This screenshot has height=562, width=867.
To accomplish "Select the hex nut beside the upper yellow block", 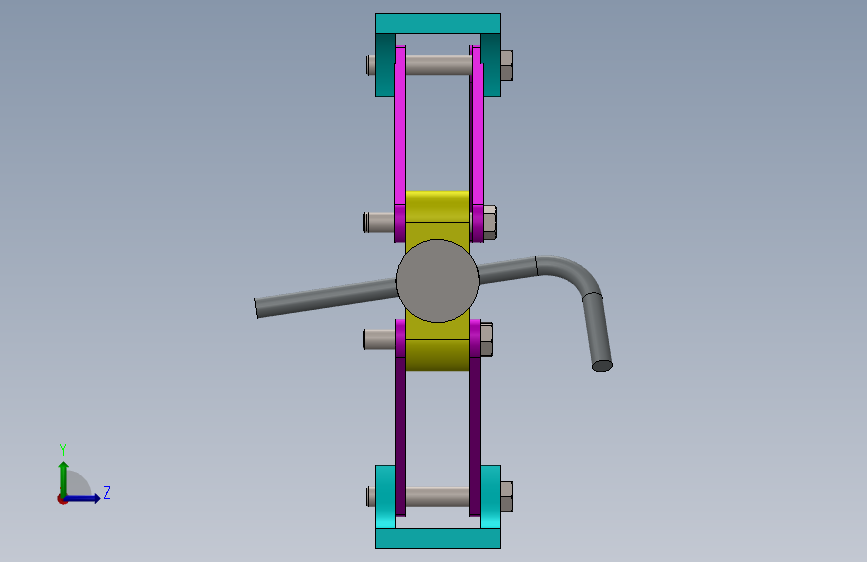I will pos(490,222).
